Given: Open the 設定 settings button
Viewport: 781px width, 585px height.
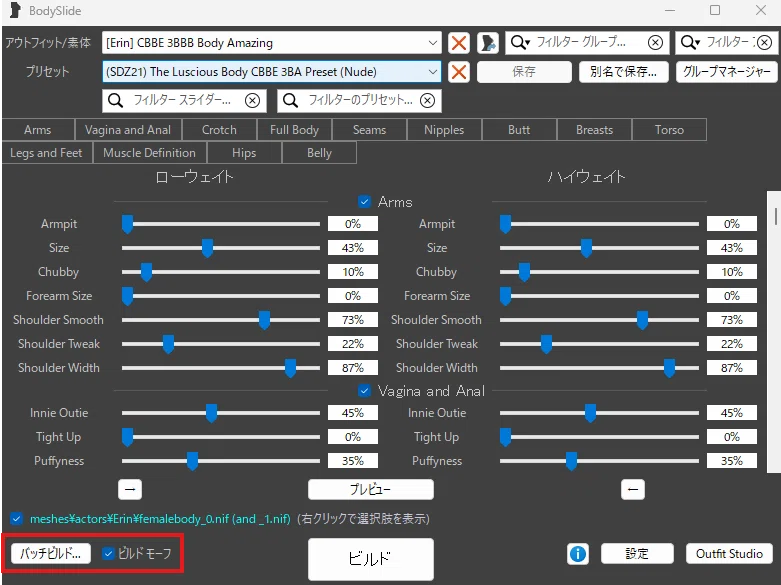Looking at the screenshot, I should tap(637, 554).
